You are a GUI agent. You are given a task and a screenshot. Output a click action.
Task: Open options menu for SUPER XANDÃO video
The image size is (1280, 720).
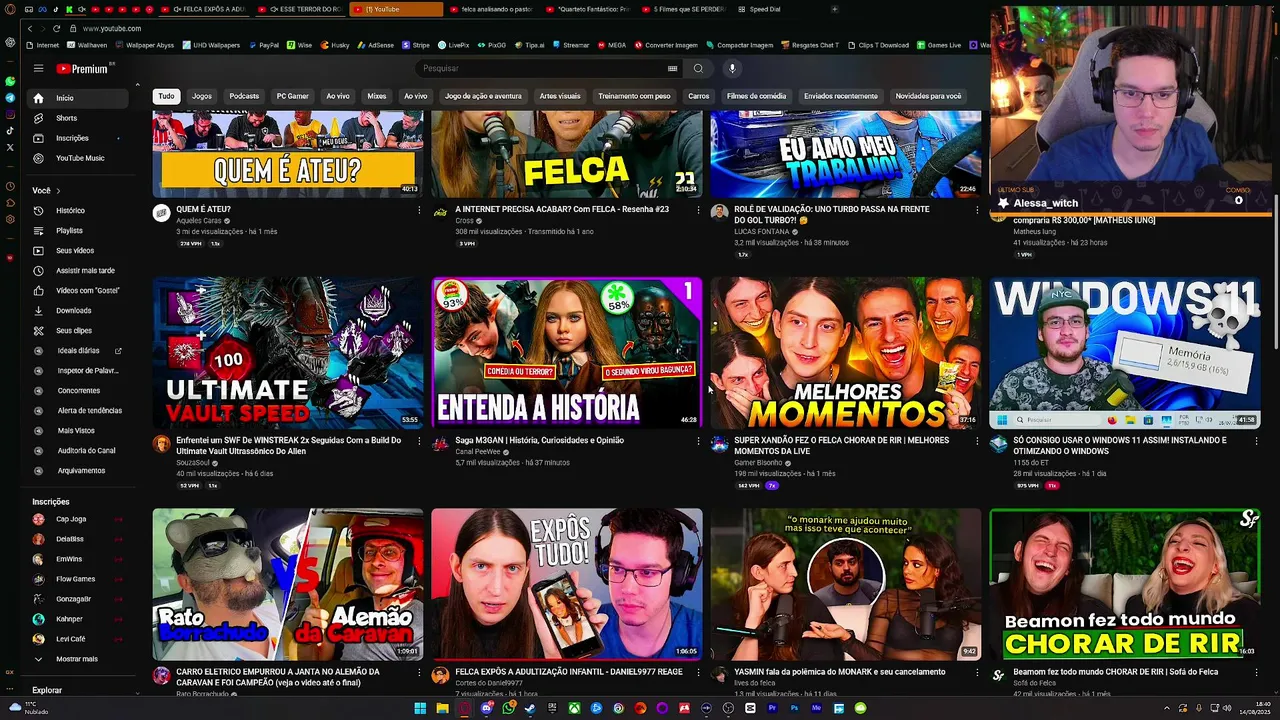click(977, 441)
